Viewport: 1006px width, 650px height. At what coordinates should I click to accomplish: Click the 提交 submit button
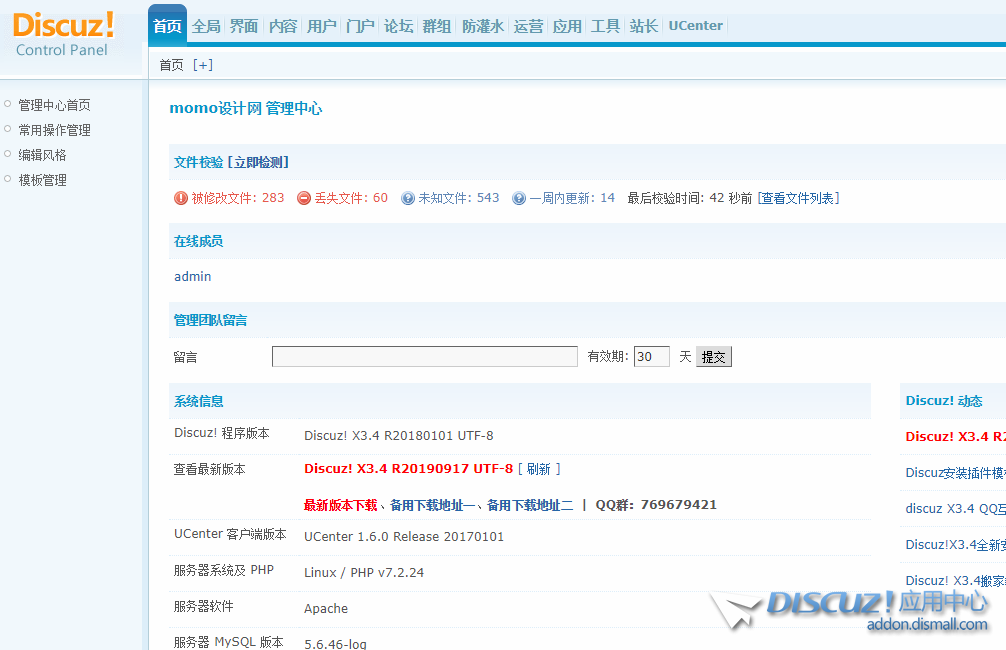point(714,357)
